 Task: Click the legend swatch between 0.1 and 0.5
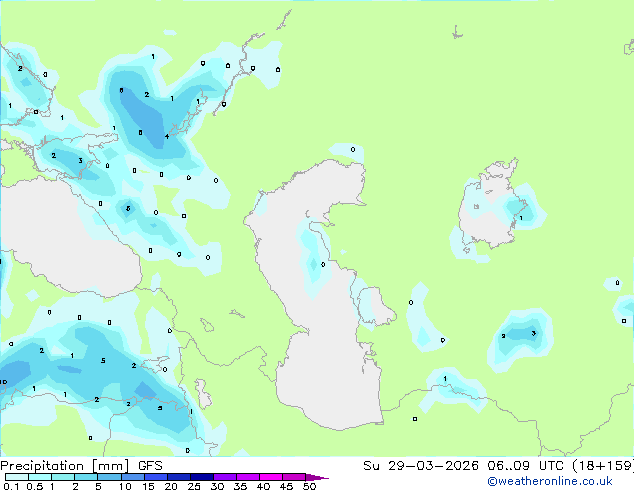click(x=17, y=477)
